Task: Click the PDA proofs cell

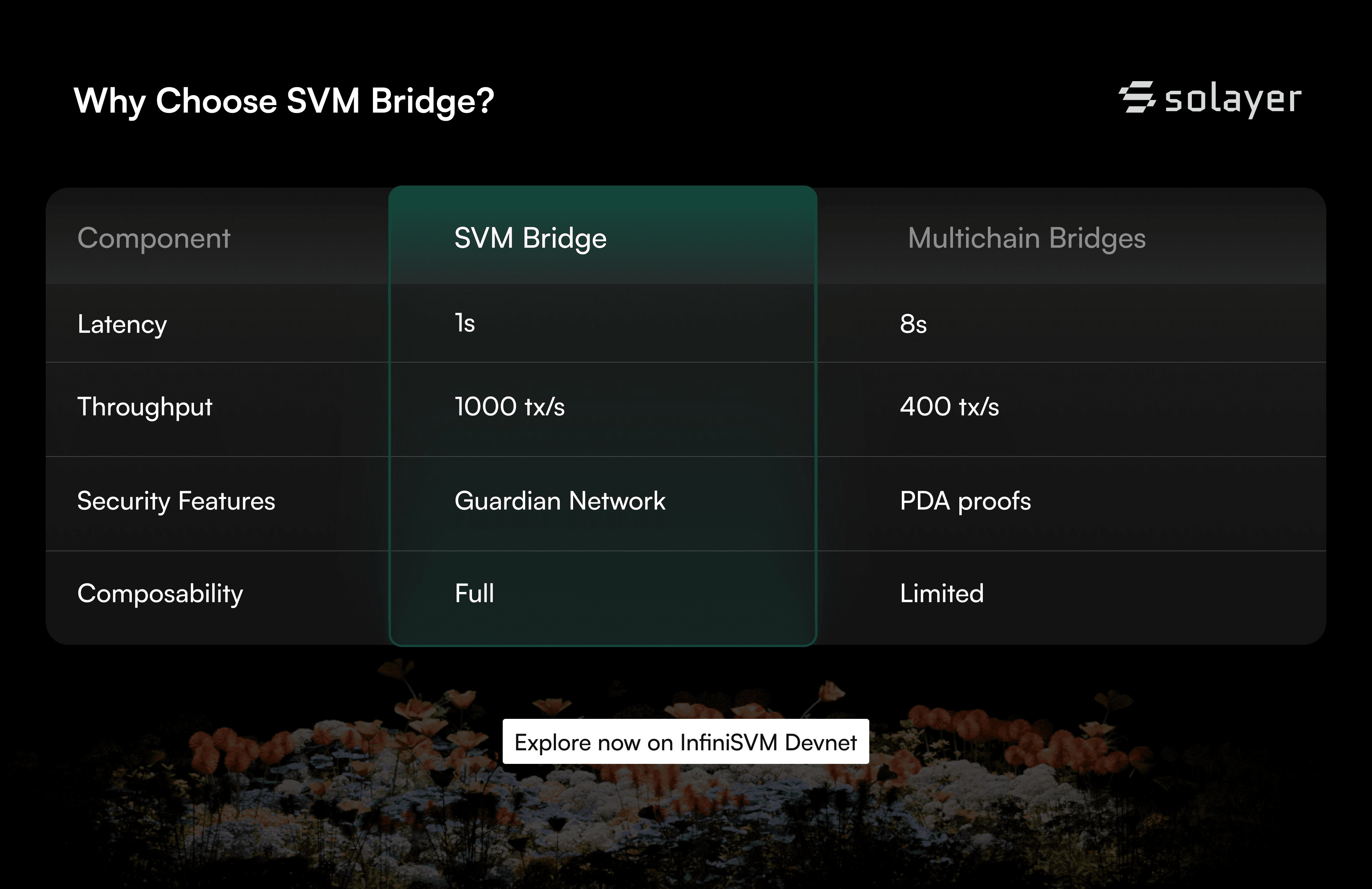Action: pyautogui.click(x=966, y=501)
